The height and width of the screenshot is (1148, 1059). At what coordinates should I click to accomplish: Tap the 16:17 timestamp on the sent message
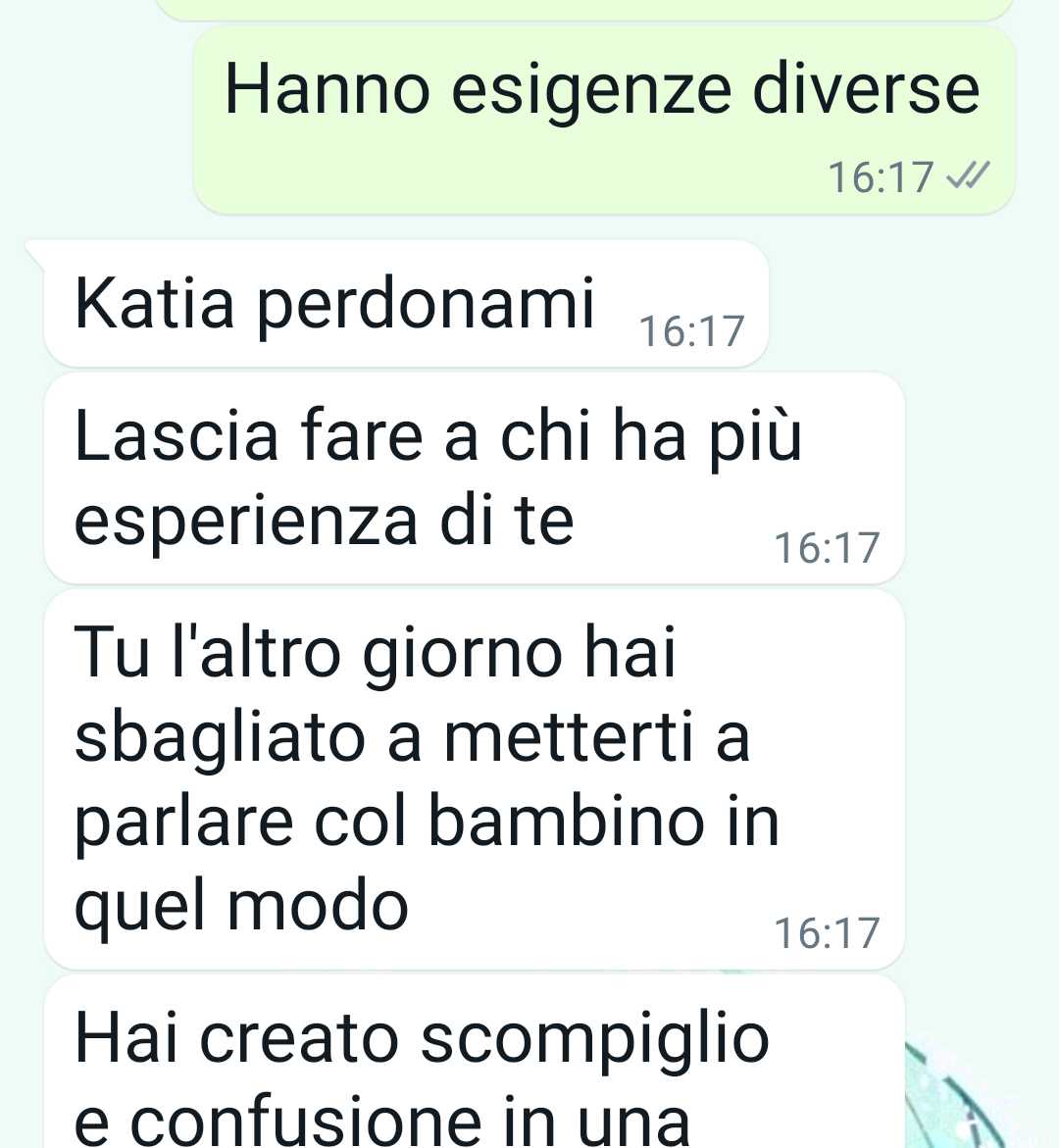[x=880, y=177]
